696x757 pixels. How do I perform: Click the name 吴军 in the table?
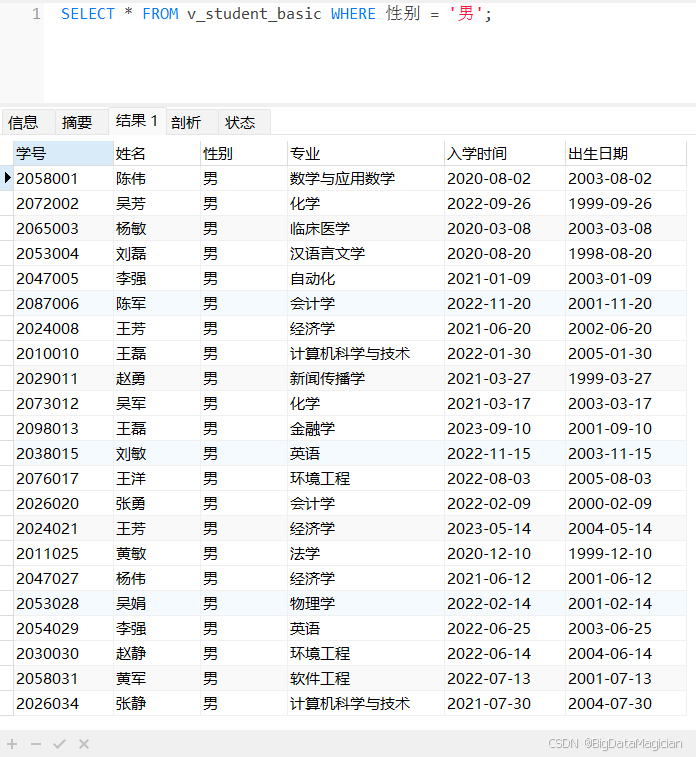click(x=157, y=404)
